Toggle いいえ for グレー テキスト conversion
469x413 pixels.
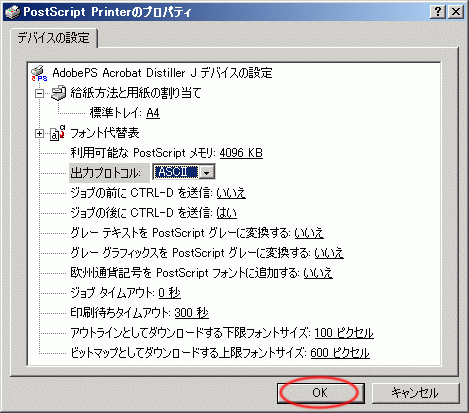click(x=309, y=233)
